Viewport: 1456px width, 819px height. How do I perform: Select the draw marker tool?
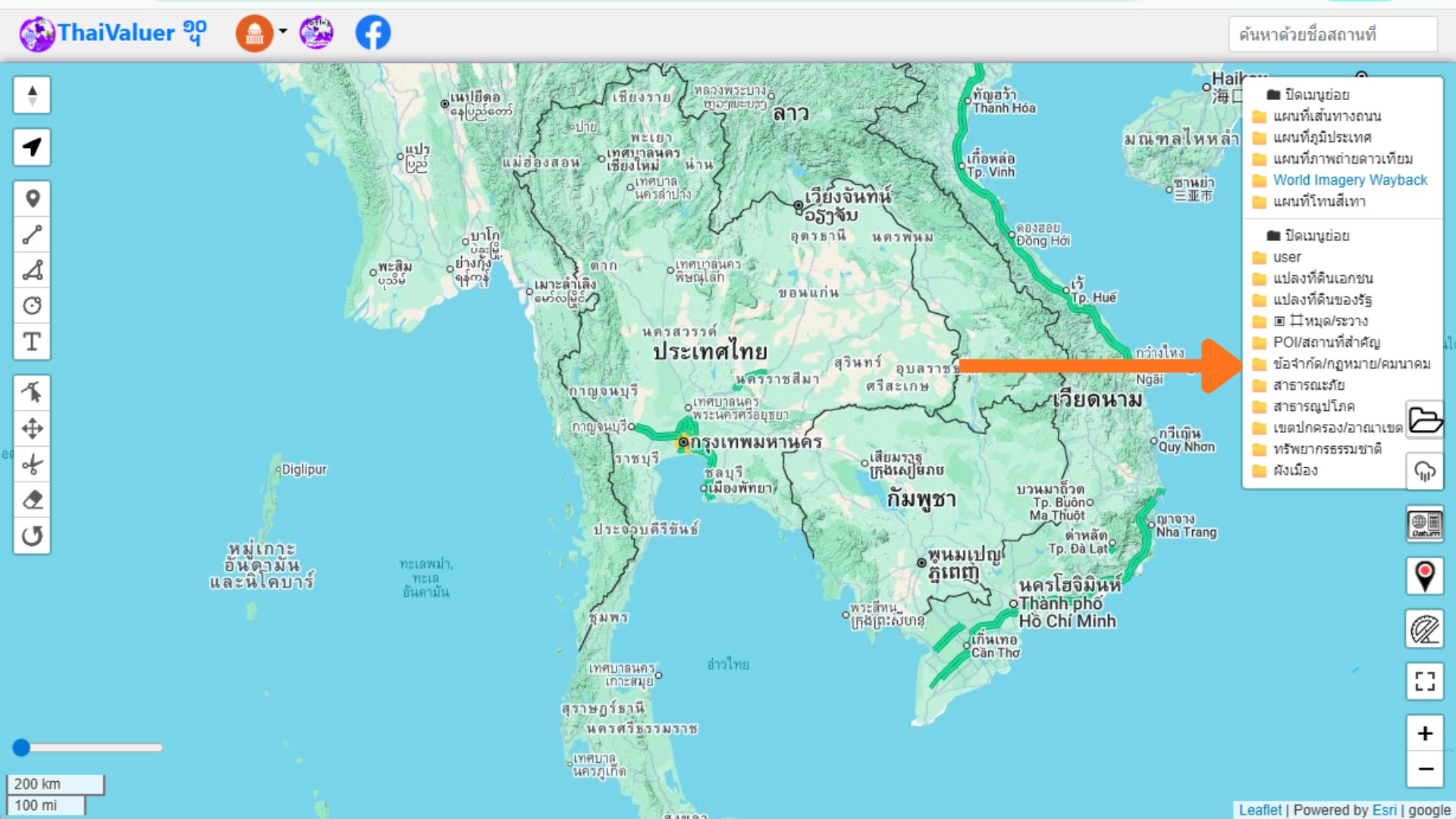coord(32,199)
